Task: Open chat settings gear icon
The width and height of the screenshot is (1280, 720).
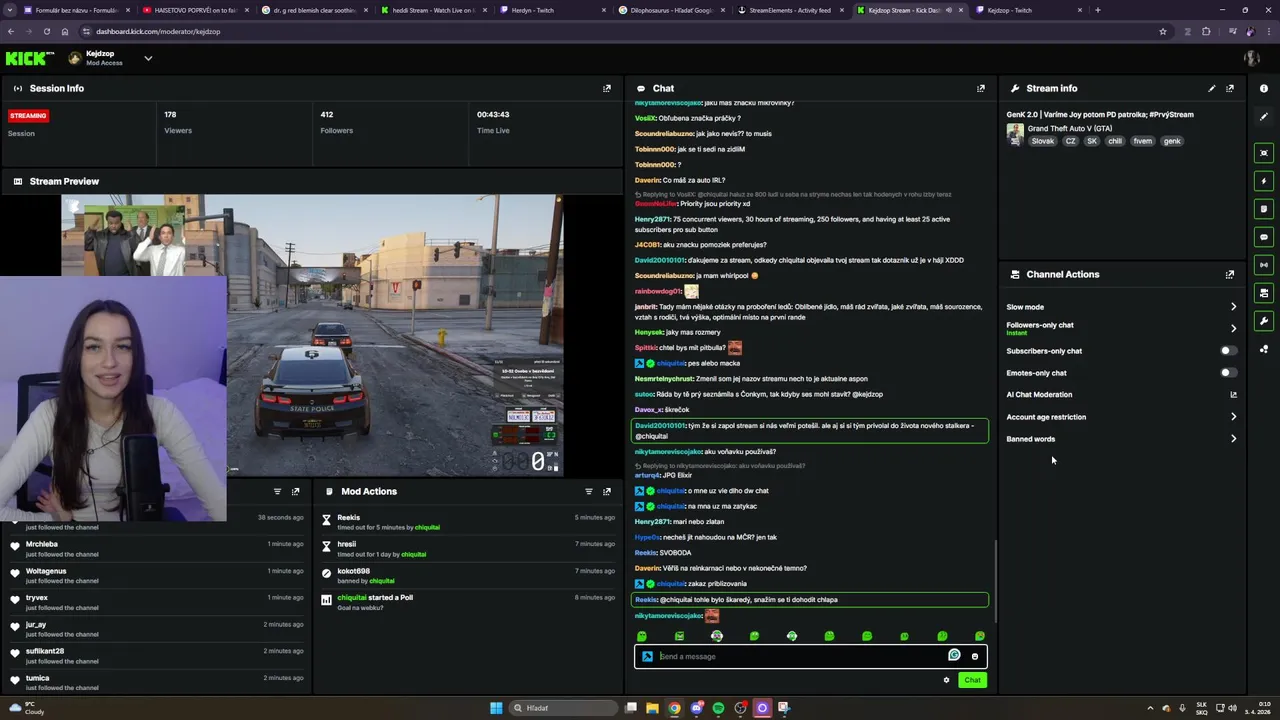Action: (946, 680)
